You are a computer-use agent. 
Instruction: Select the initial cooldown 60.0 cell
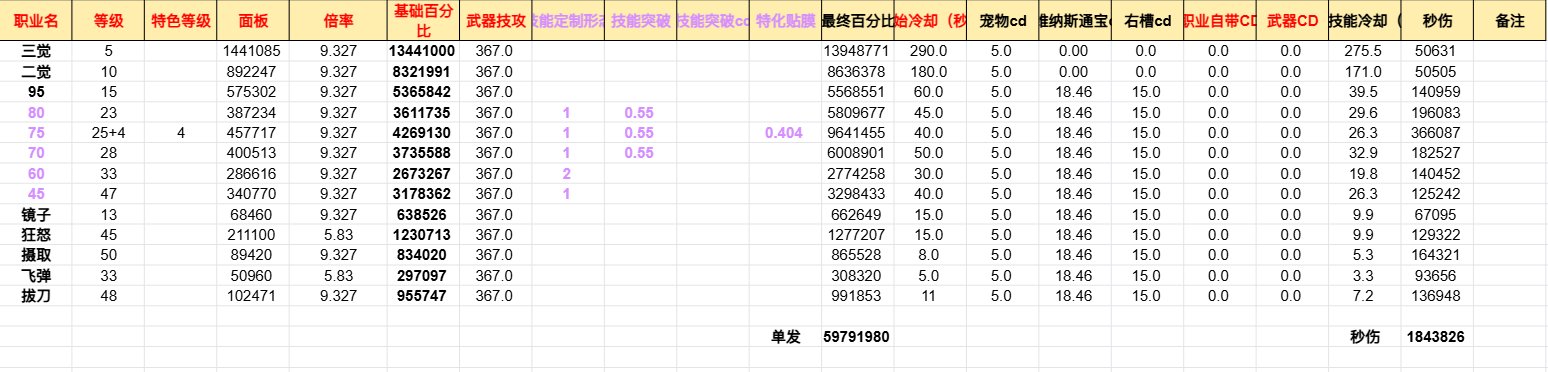click(x=929, y=91)
